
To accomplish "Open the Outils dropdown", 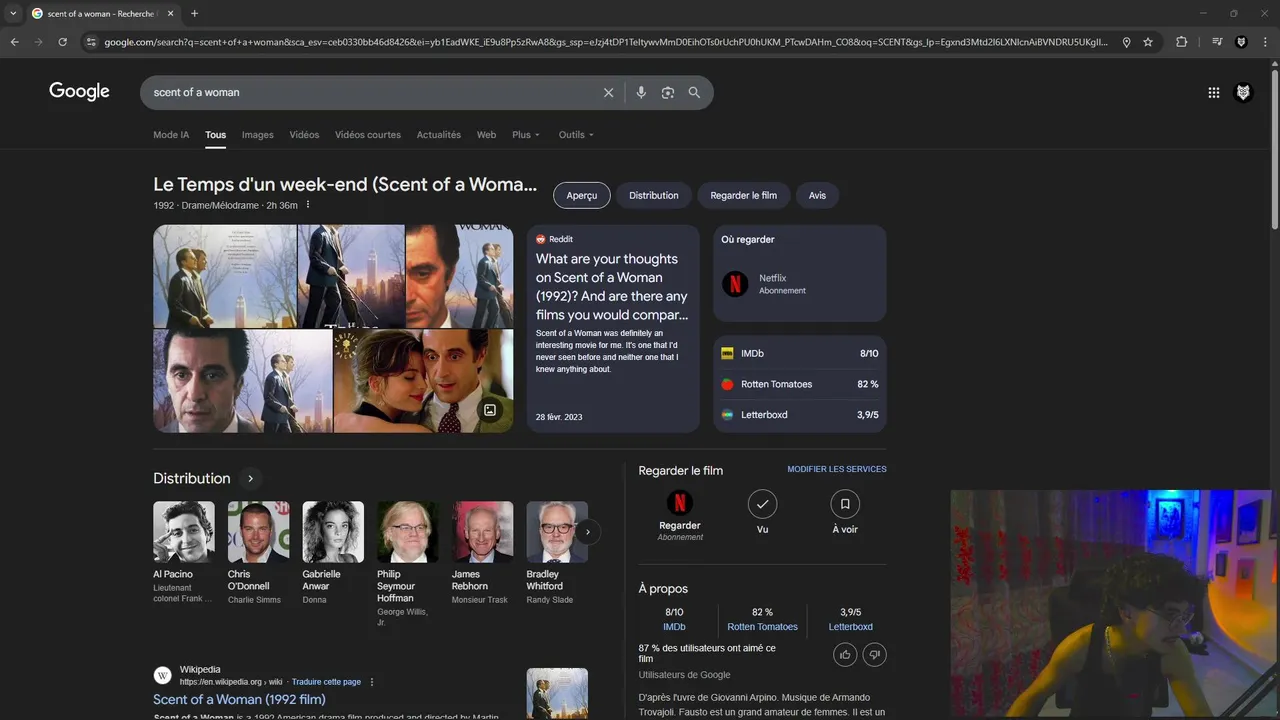I will (576, 135).
